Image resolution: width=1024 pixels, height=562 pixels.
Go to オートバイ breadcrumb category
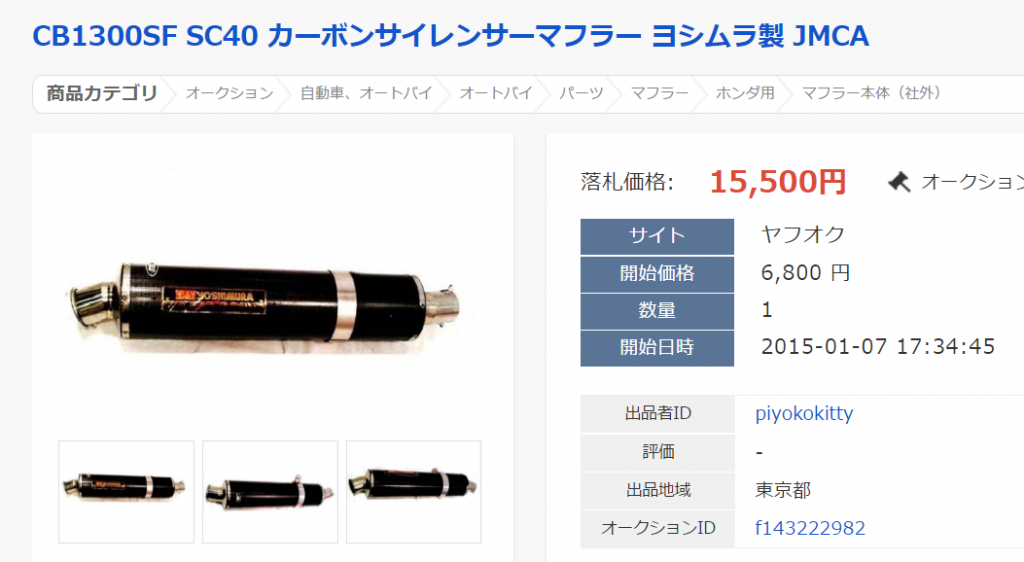[x=496, y=93]
